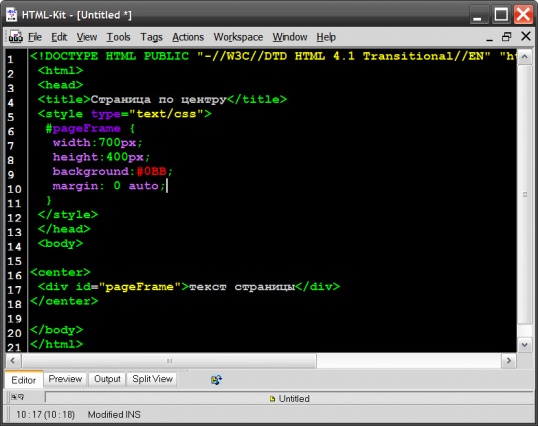Click the horizontal scrollbar right arrow
This screenshot has height=426, width=538.
(x=509, y=360)
